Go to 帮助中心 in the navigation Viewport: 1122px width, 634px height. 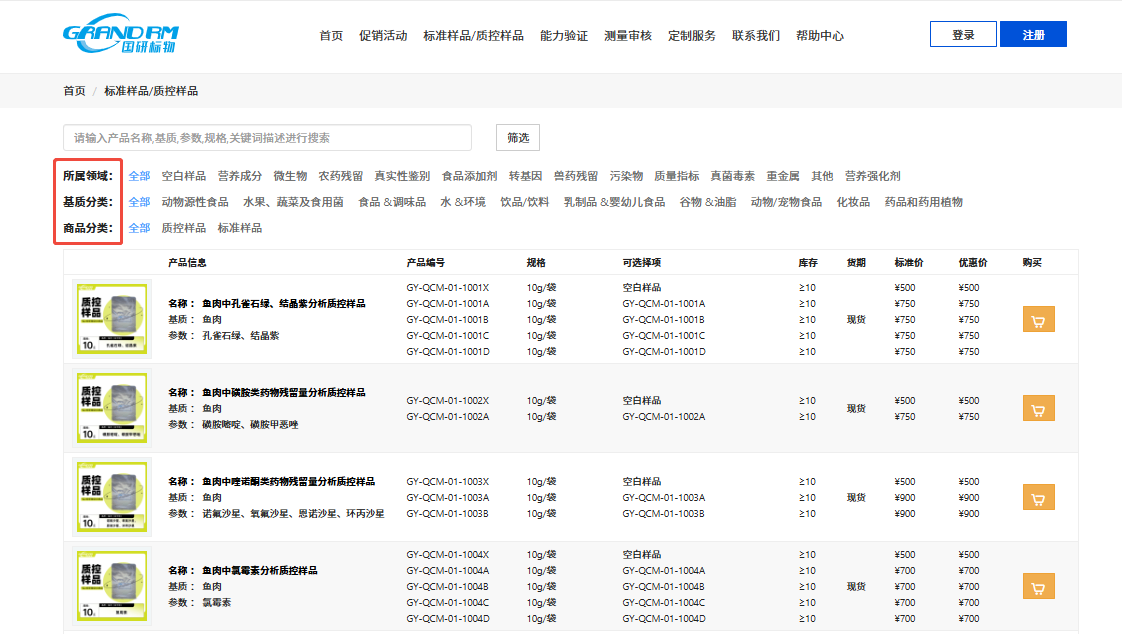(820, 36)
